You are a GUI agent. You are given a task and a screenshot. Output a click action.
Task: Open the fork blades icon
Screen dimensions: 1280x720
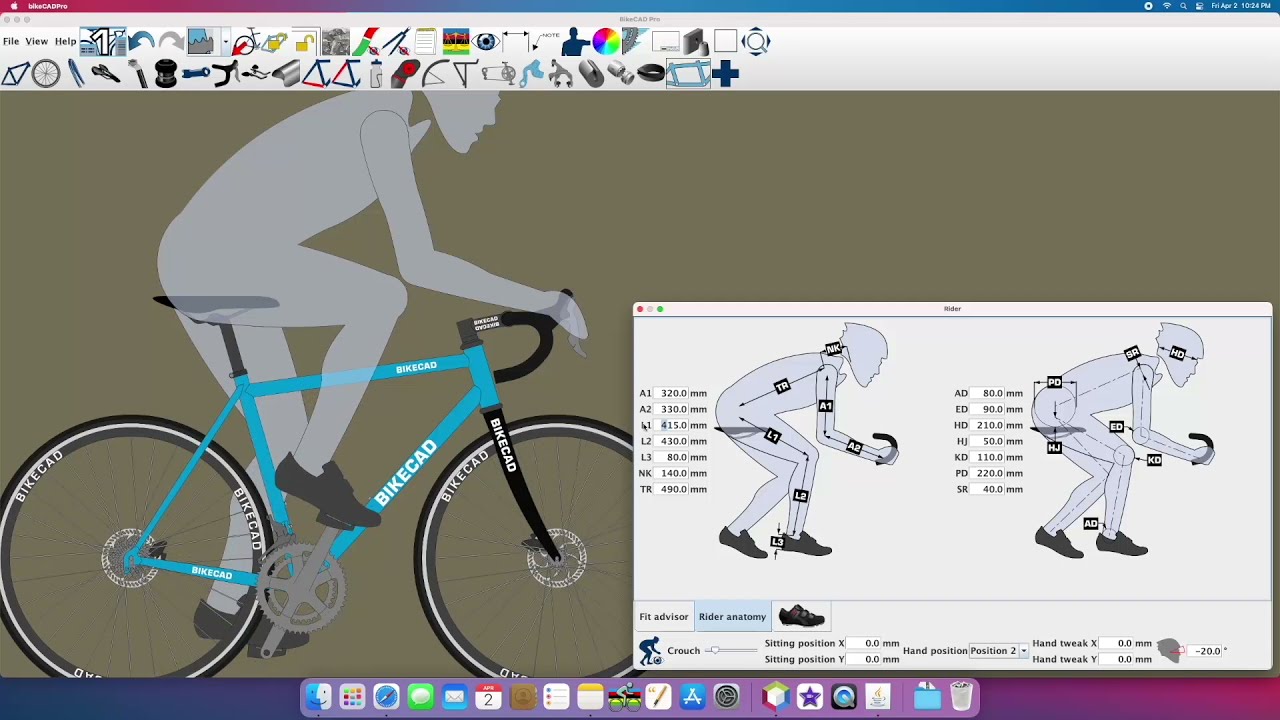[x=76, y=74]
